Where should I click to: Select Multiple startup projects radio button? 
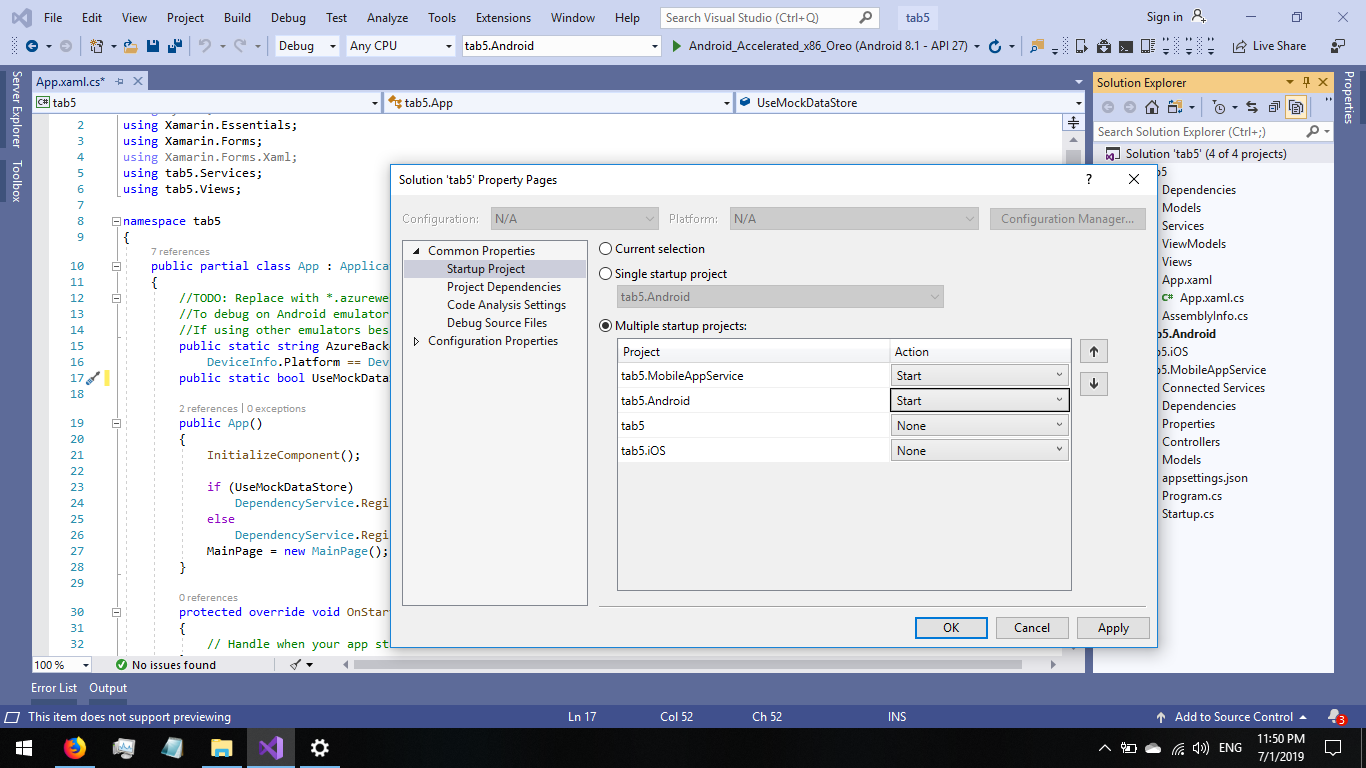[605, 326]
